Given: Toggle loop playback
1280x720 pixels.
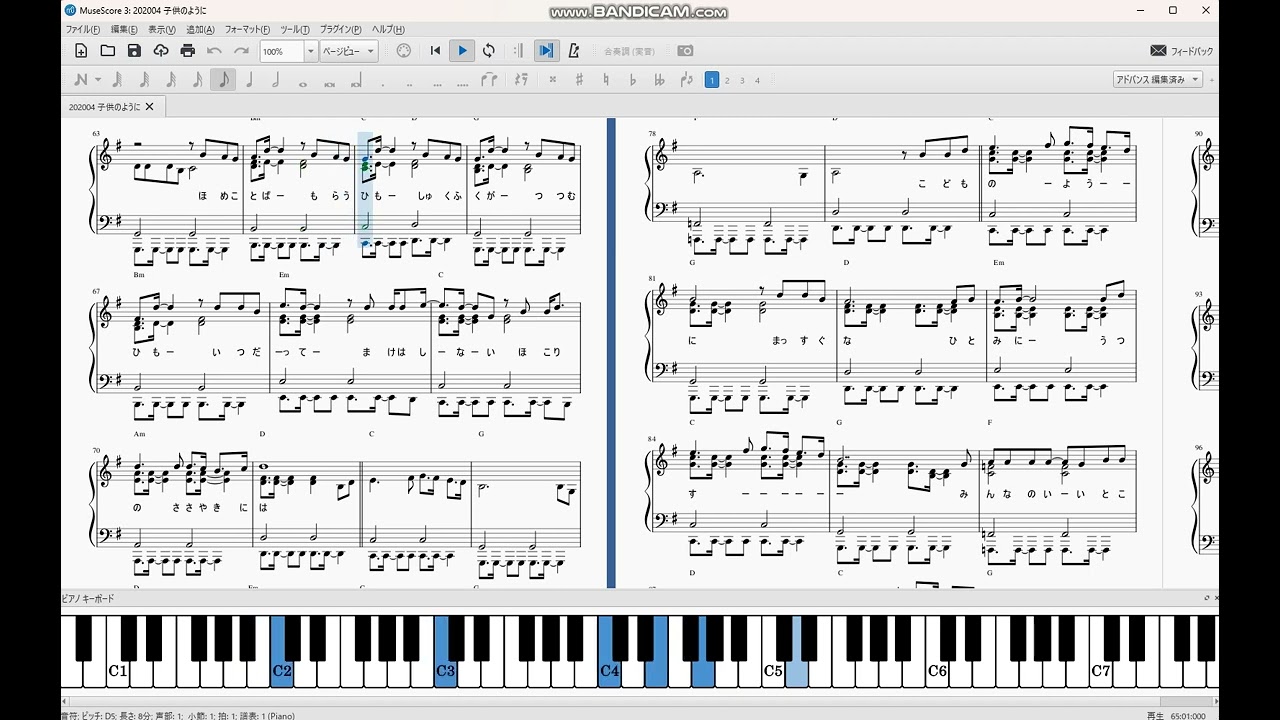Looking at the screenshot, I should pyautogui.click(x=489, y=51).
